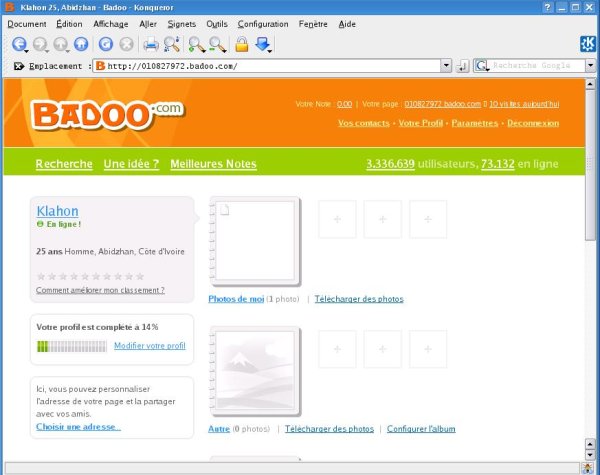Go back with the Back arrow icon
600x475 pixels.
19,44
